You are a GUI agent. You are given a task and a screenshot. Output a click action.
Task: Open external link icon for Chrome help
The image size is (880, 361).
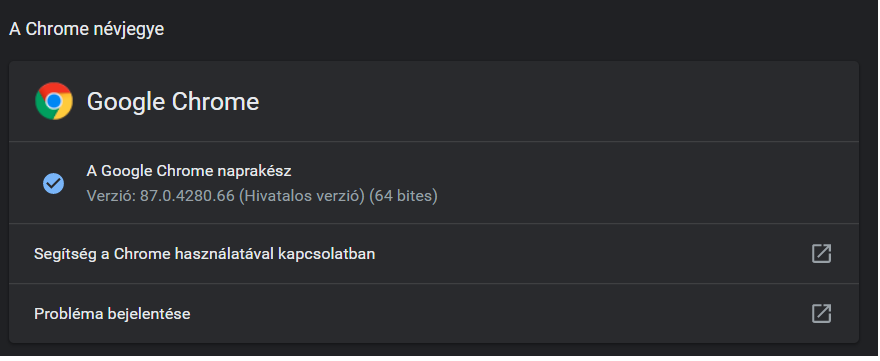click(x=821, y=254)
